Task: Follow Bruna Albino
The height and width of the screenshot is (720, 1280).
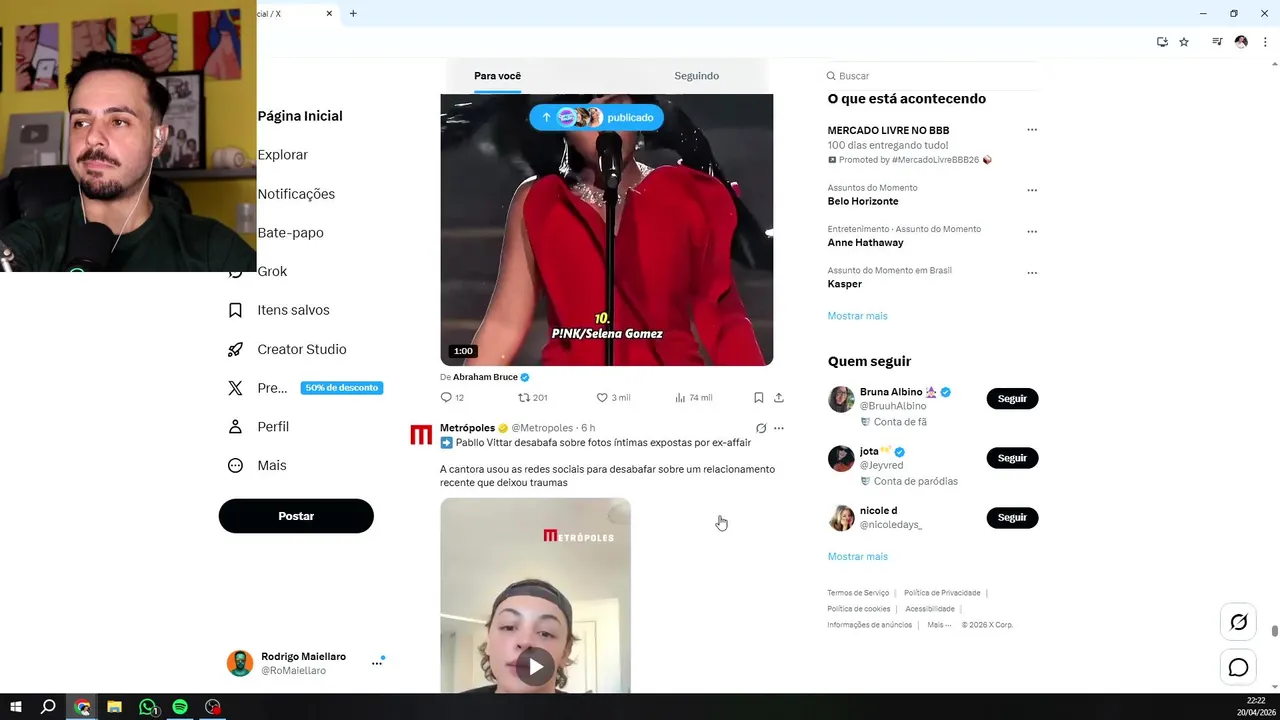Action: click(x=1012, y=398)
